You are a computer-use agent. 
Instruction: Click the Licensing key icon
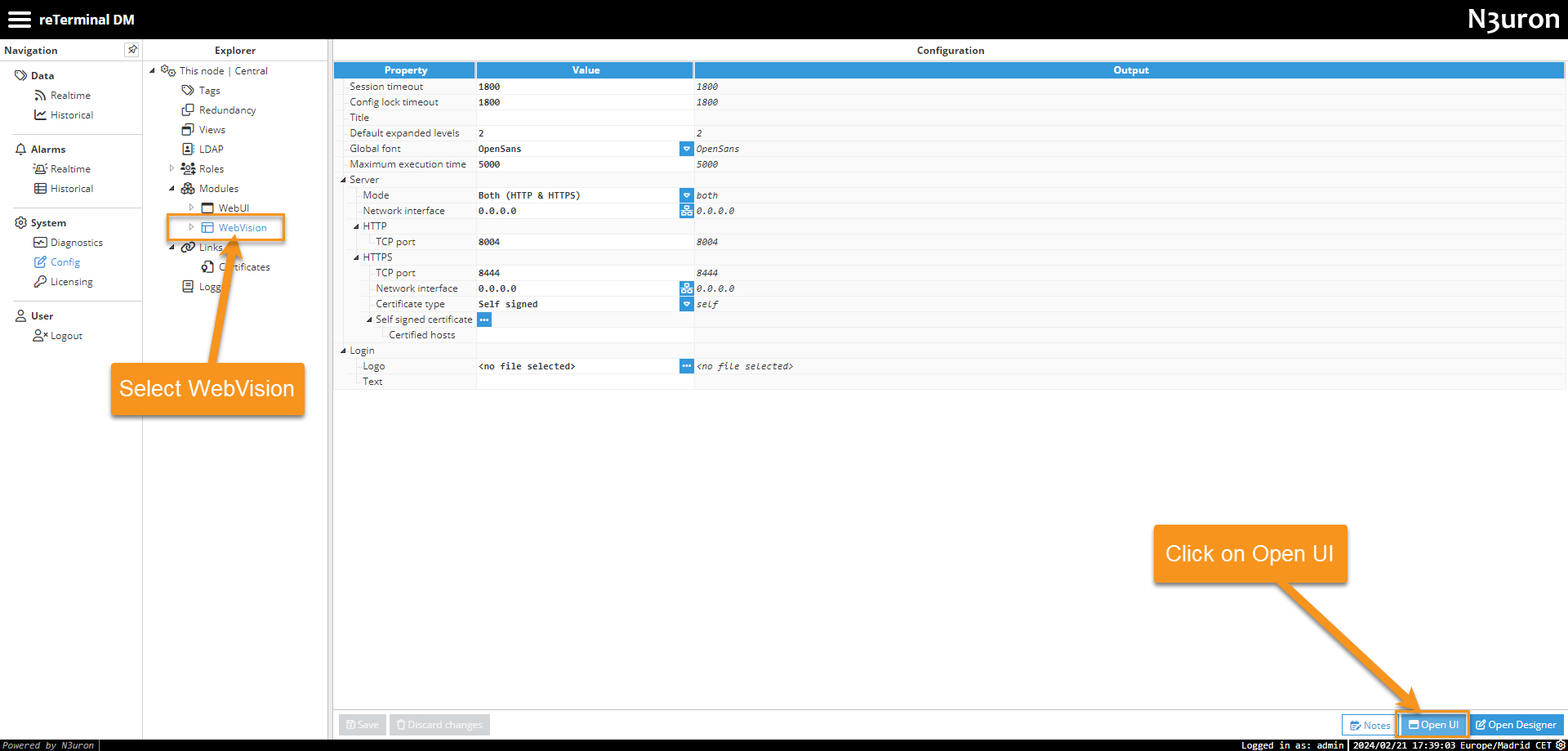pos(40,282)
